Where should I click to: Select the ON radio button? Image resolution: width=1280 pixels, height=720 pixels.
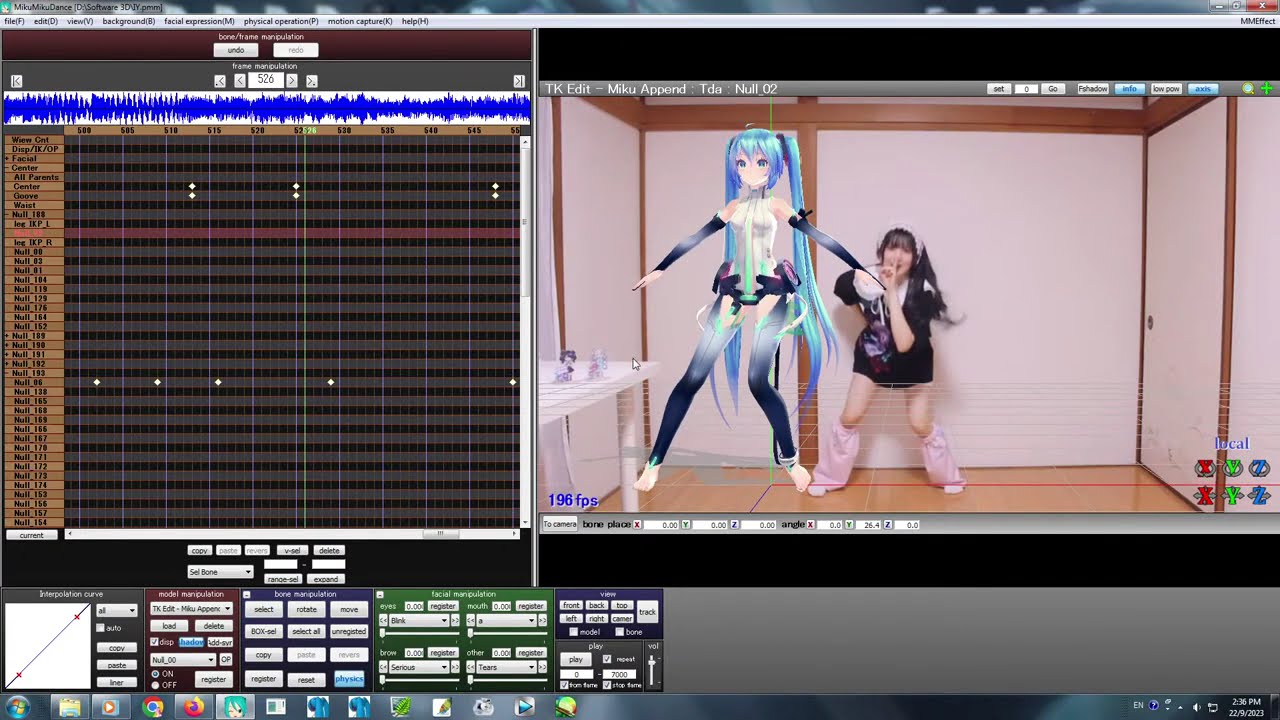155,674
